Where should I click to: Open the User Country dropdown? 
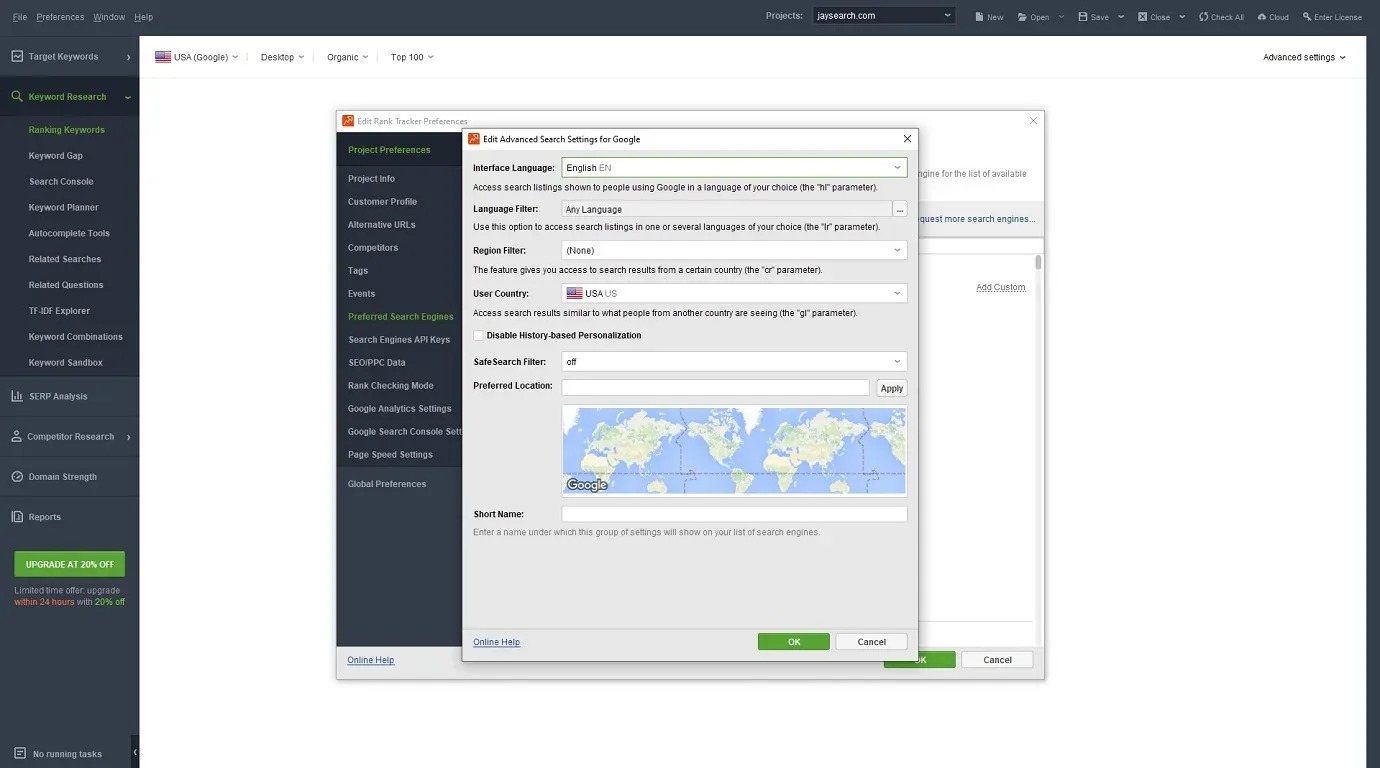coord(734,293)
